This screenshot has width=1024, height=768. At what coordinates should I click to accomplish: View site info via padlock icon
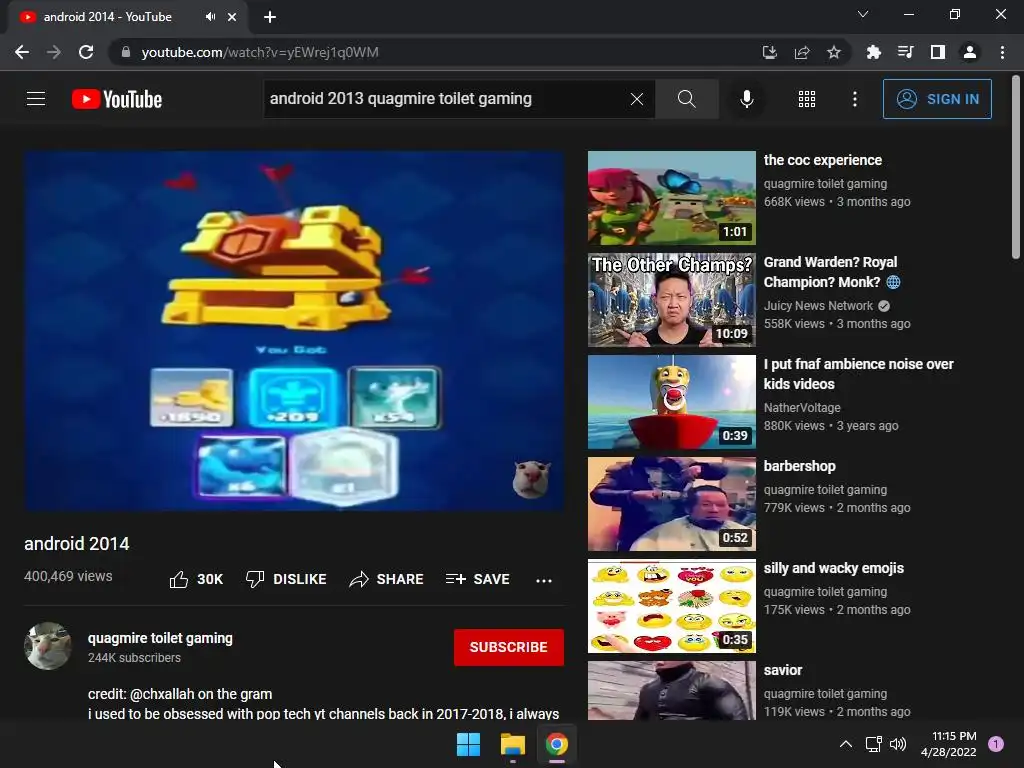[x=126, y=52]
